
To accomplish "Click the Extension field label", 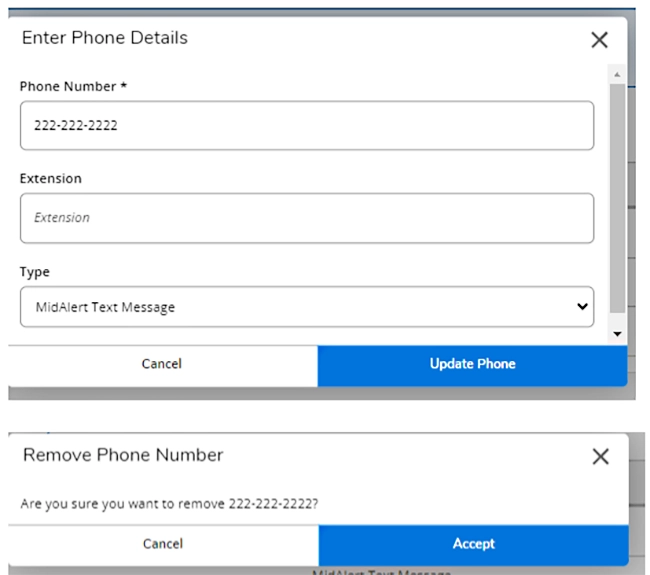I will [x=51, y=179].
